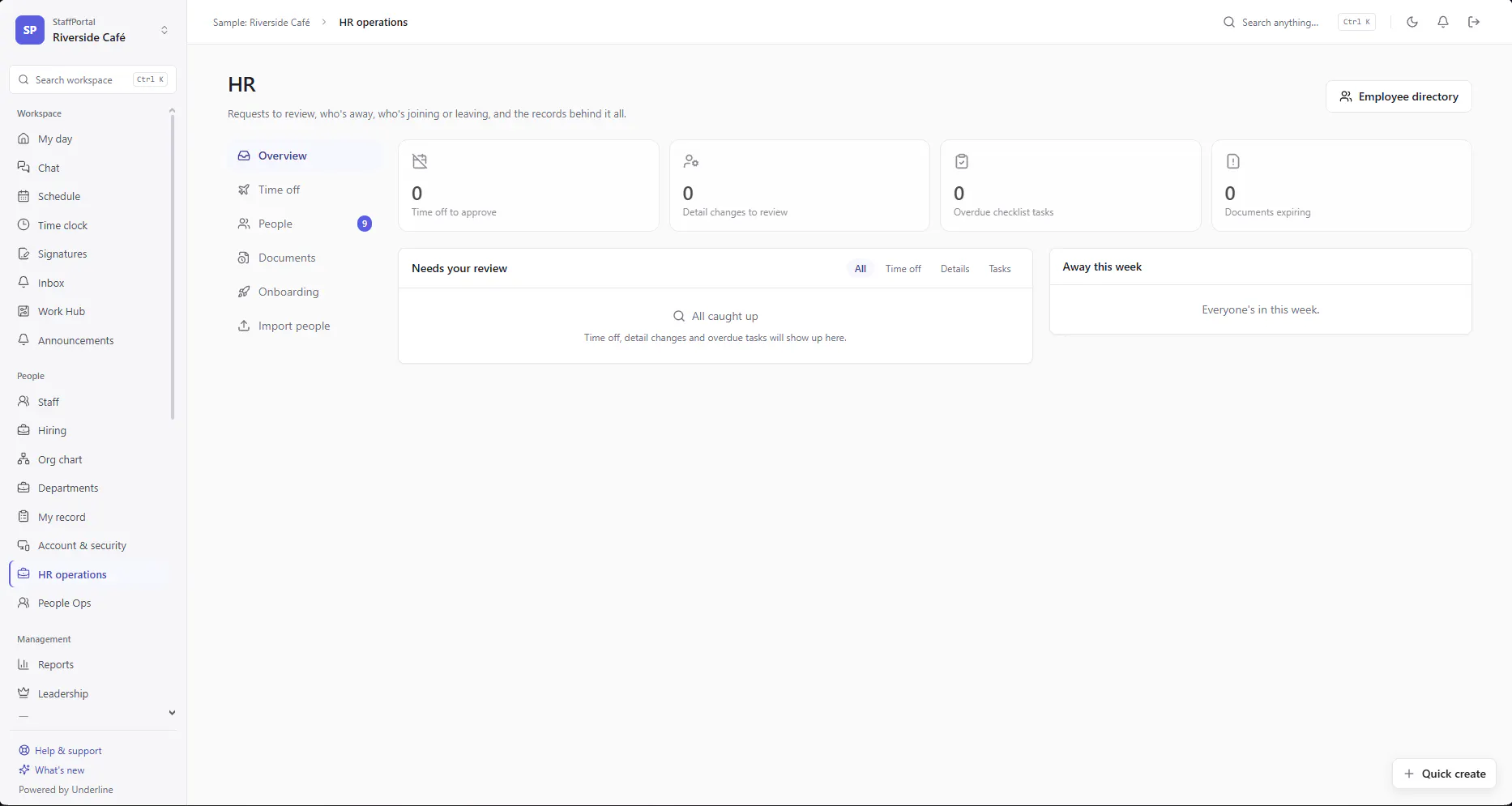Viewport: 1512px width, 806px height.
Task: Toggle dark mode with the moon icon
Action: tap(1412, 22)
